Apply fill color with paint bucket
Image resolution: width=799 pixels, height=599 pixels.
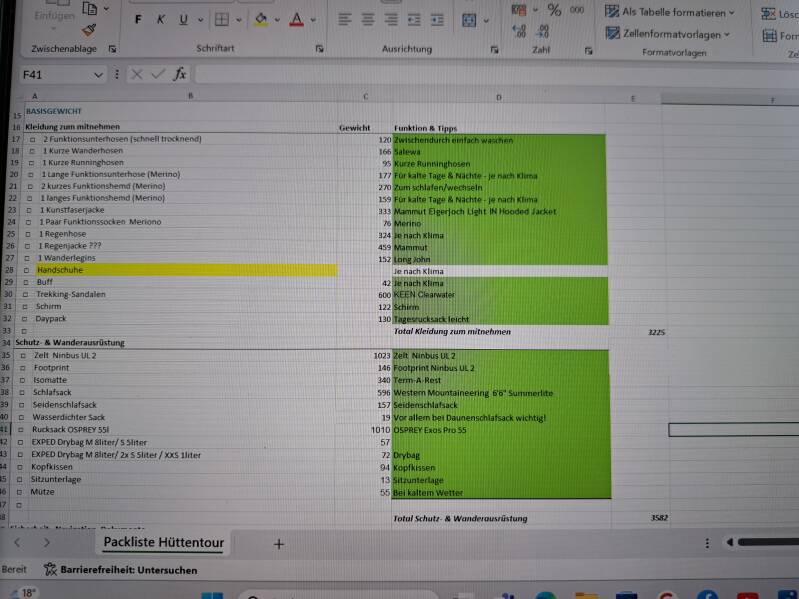[261, 20]
